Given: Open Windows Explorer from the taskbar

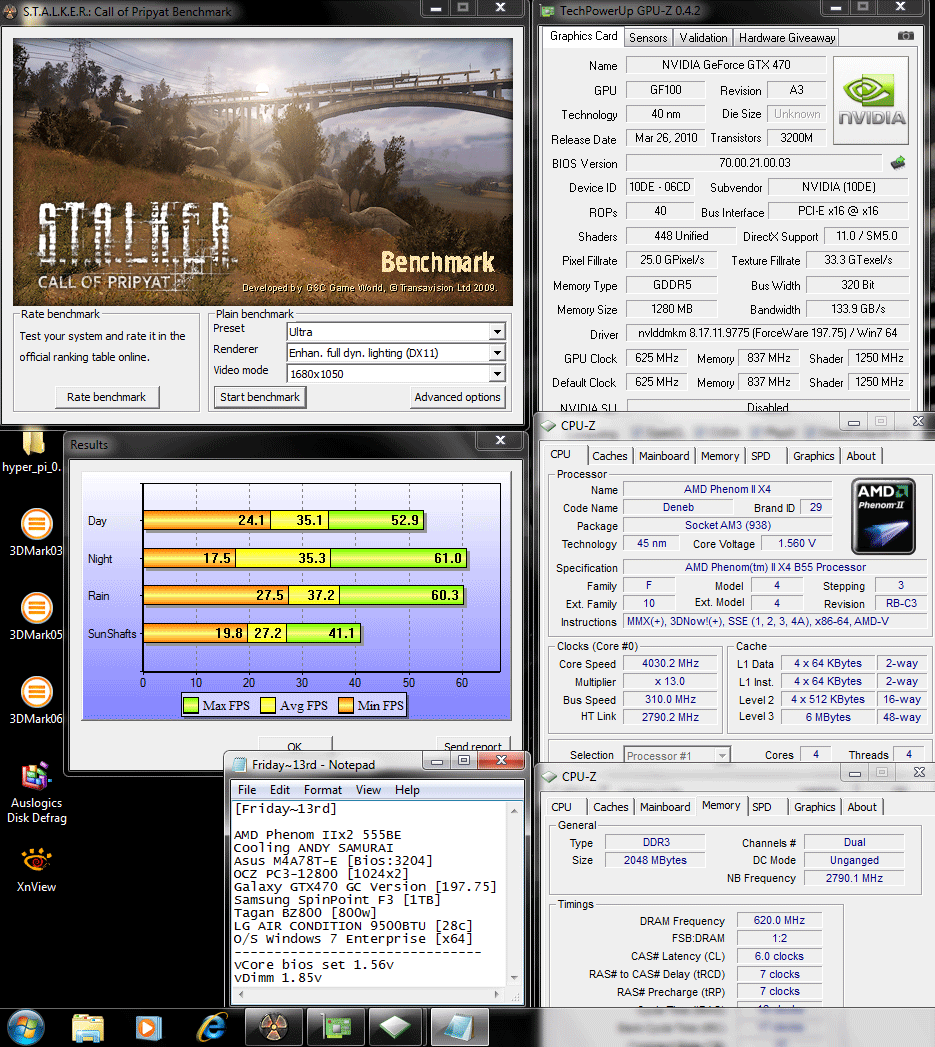Looking at the screenshot, I should tap(88, 1028).
